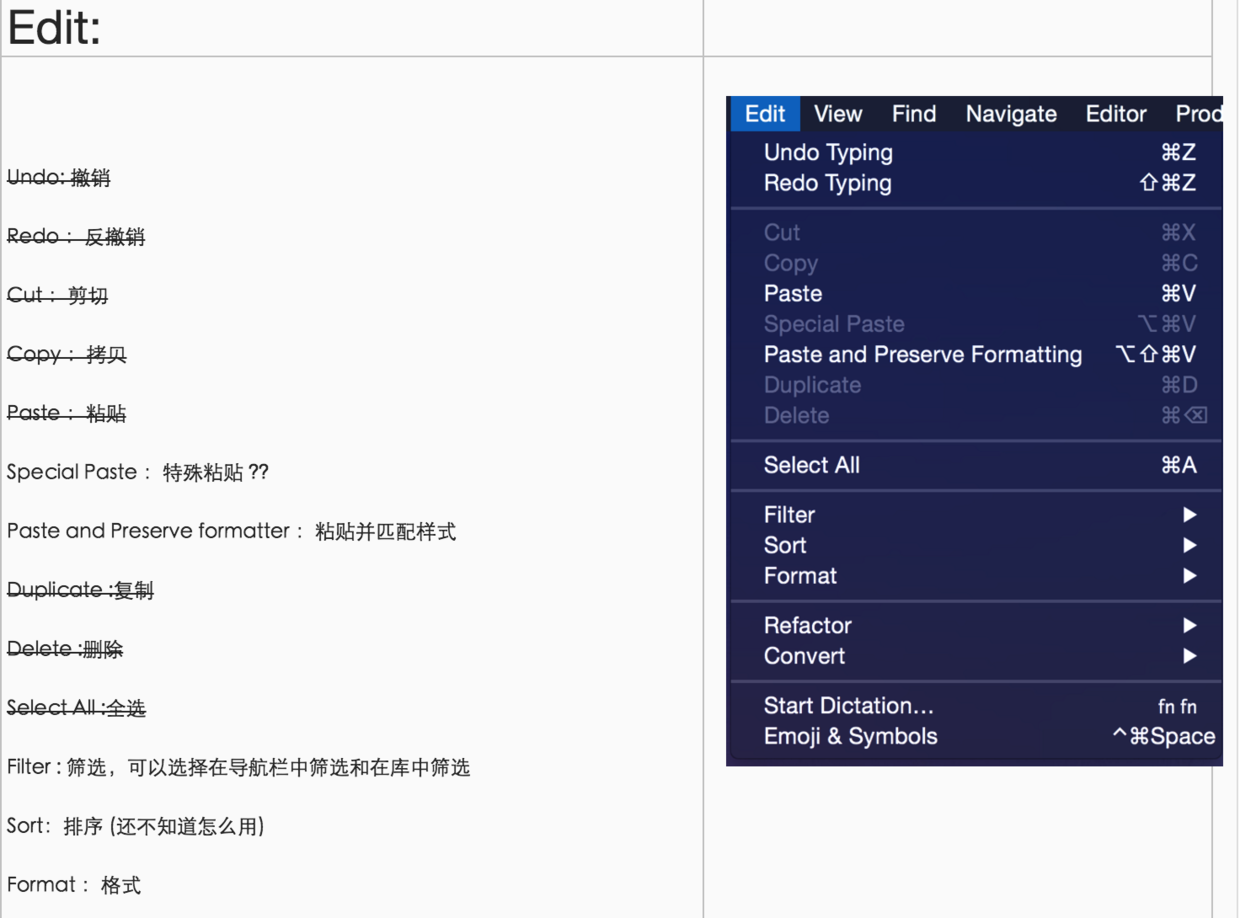Image resolution: width=1240 pixels, height=918 pixels.
Task: Click the Format: 格式 line
Action: click(x=74, y=885)
